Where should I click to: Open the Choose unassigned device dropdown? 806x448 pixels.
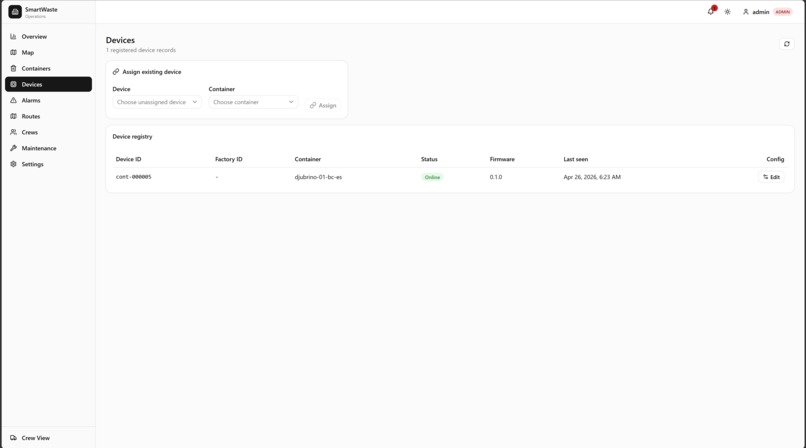tap(157, 102)
